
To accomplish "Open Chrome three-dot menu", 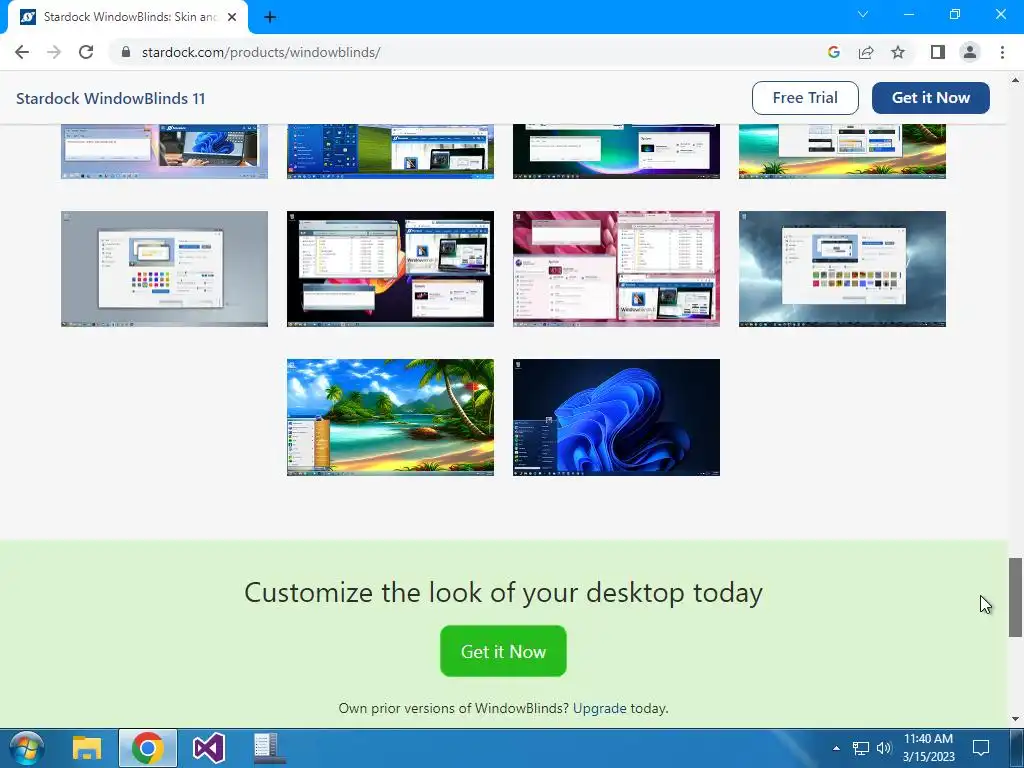I will [x=1002, y=52].
